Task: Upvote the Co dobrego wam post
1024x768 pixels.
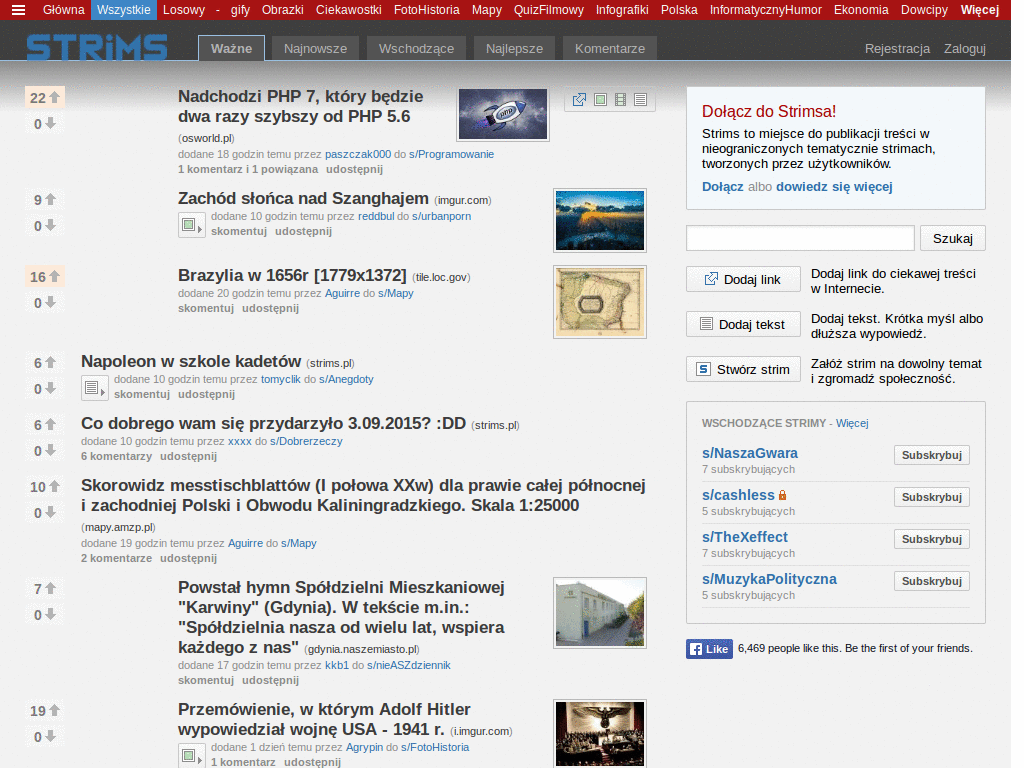Action: pyautogui.click(x=50, y=424)
